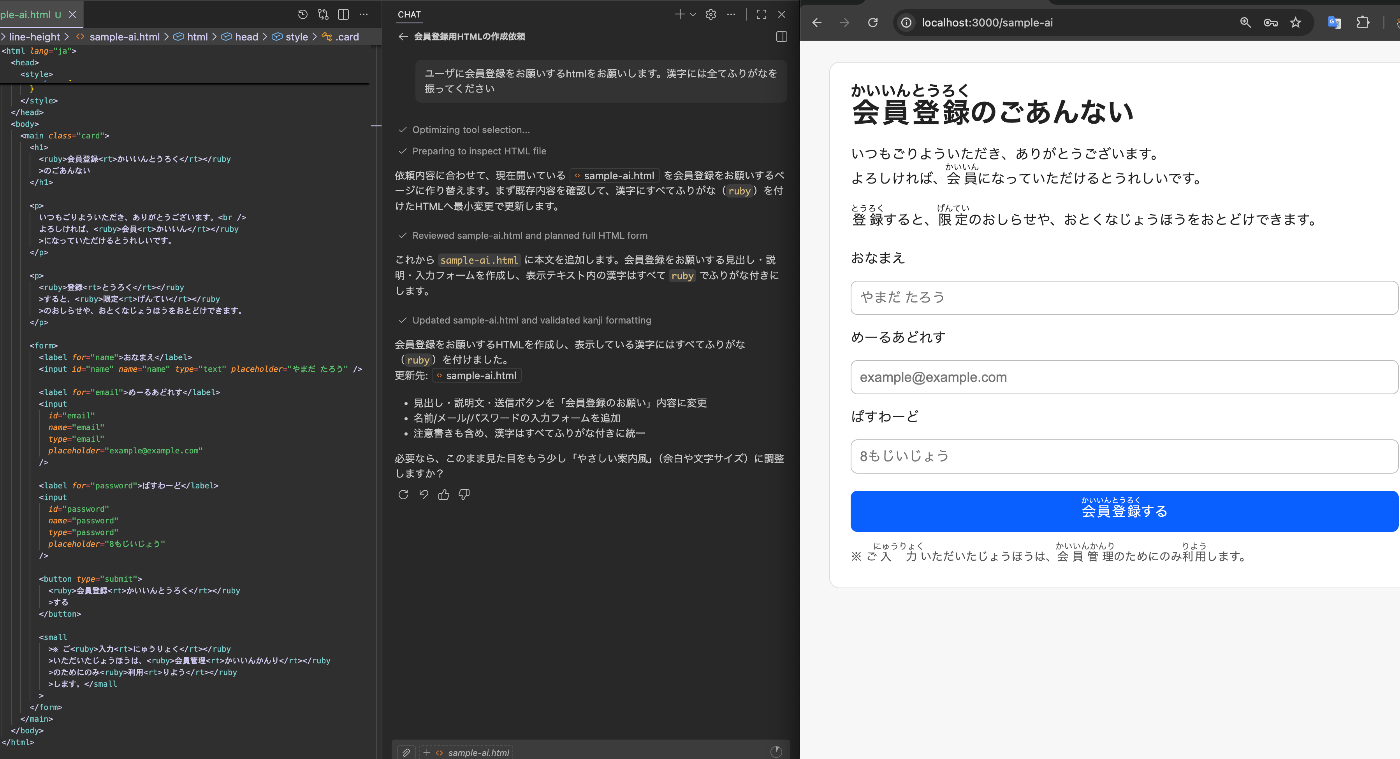1400x759 pixels.
Task: Attach context with the paperclip icon
Action: point(406,752)
